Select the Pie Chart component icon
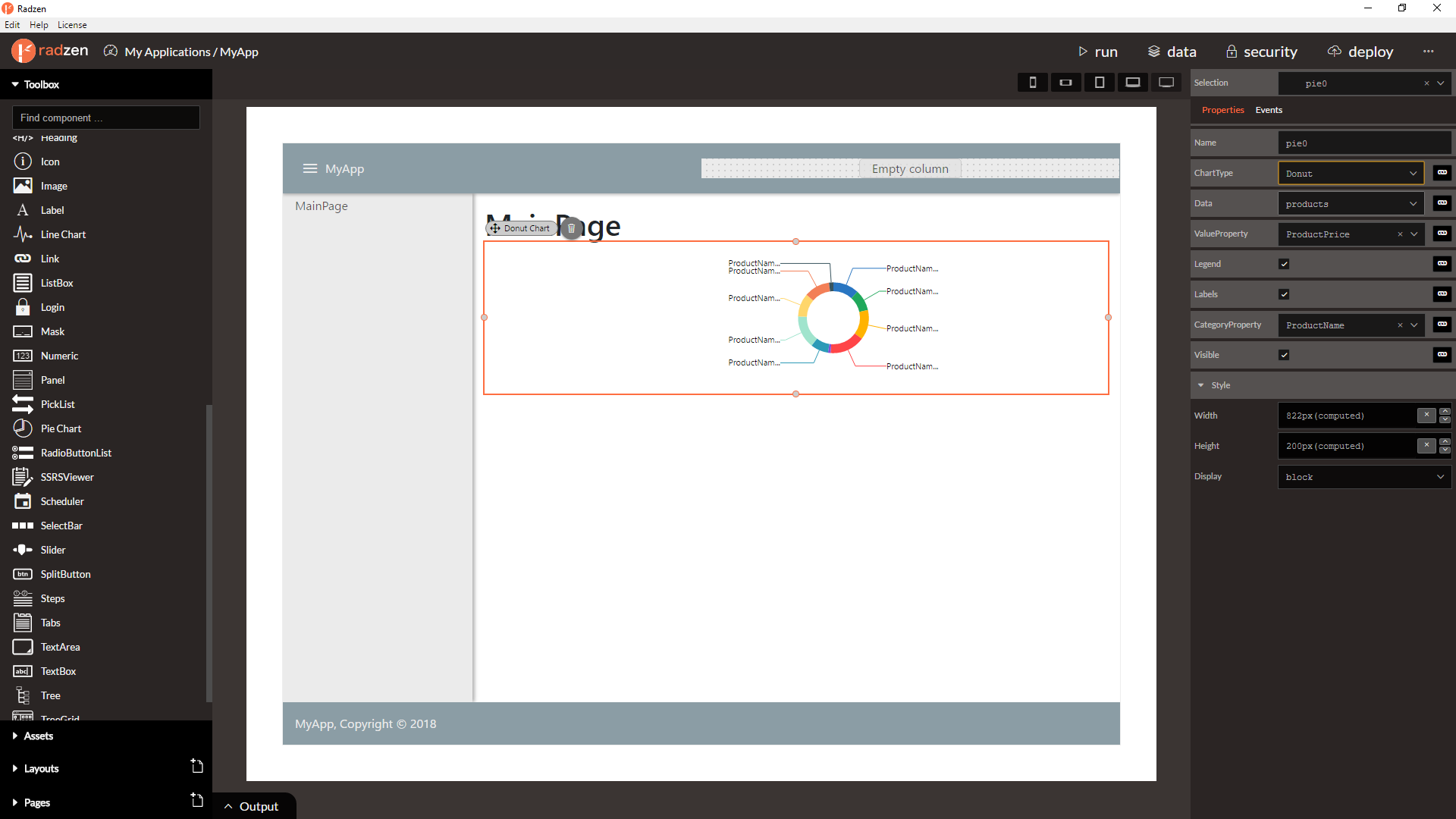Image resolution: width=1456 pixels, height=819 pixels. click(23, 428)
